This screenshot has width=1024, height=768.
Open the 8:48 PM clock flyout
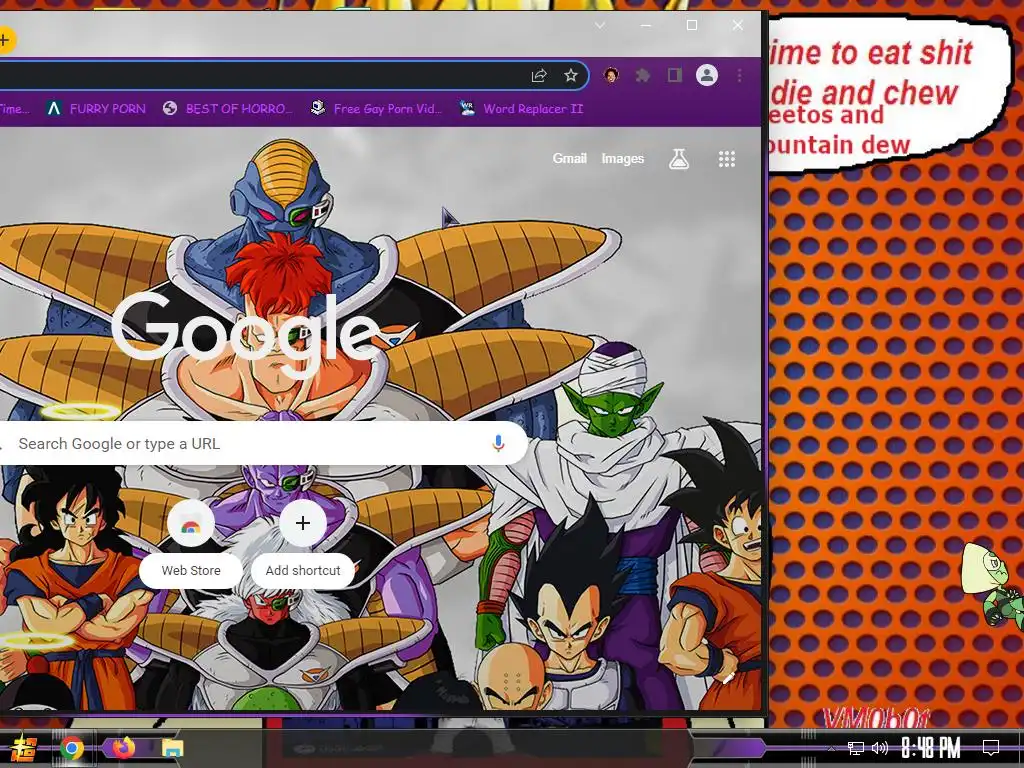tap(931, 748)
